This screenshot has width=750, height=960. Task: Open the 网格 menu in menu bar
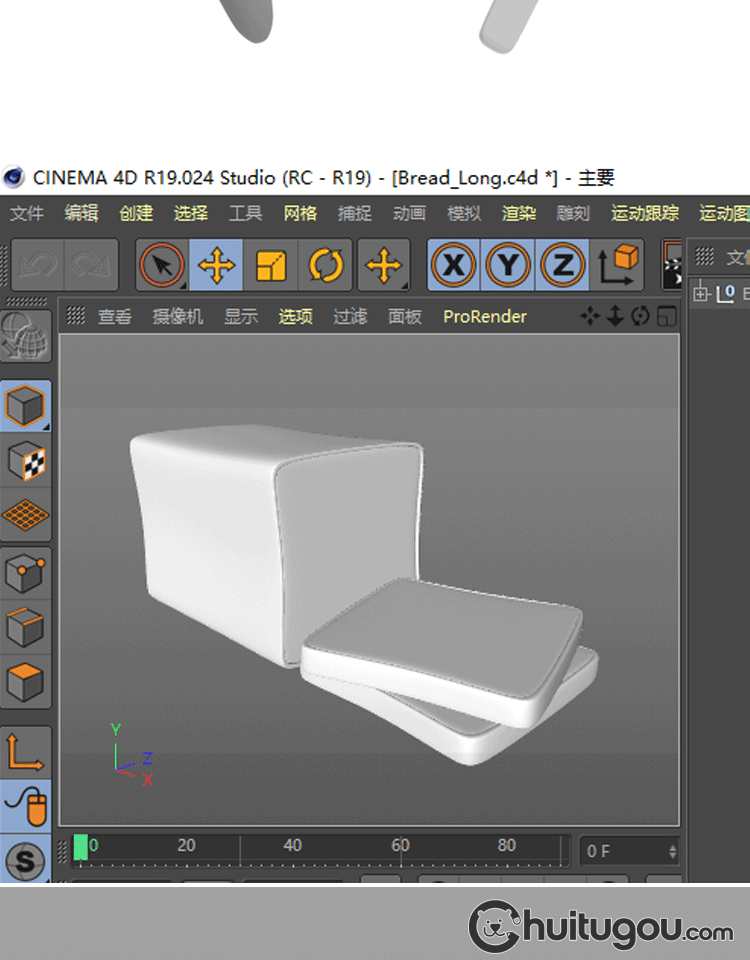[x=300, y=213]
